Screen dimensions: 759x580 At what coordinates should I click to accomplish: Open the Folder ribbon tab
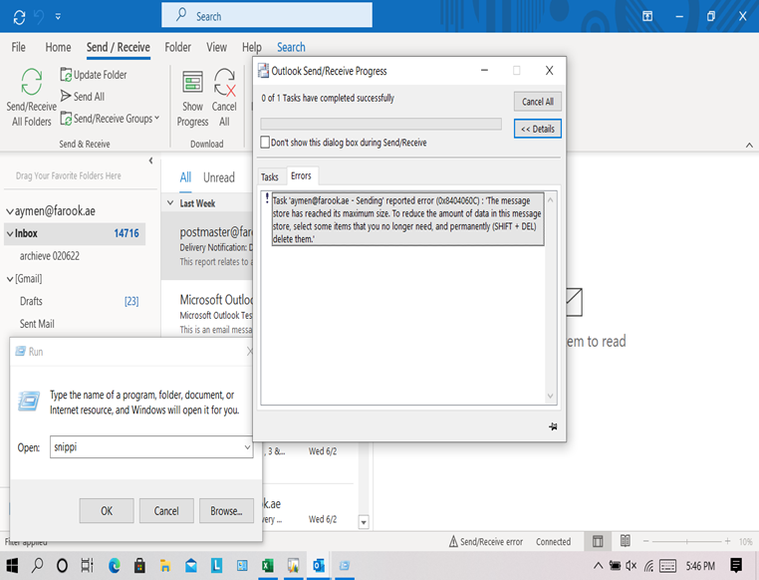(178, 47)
